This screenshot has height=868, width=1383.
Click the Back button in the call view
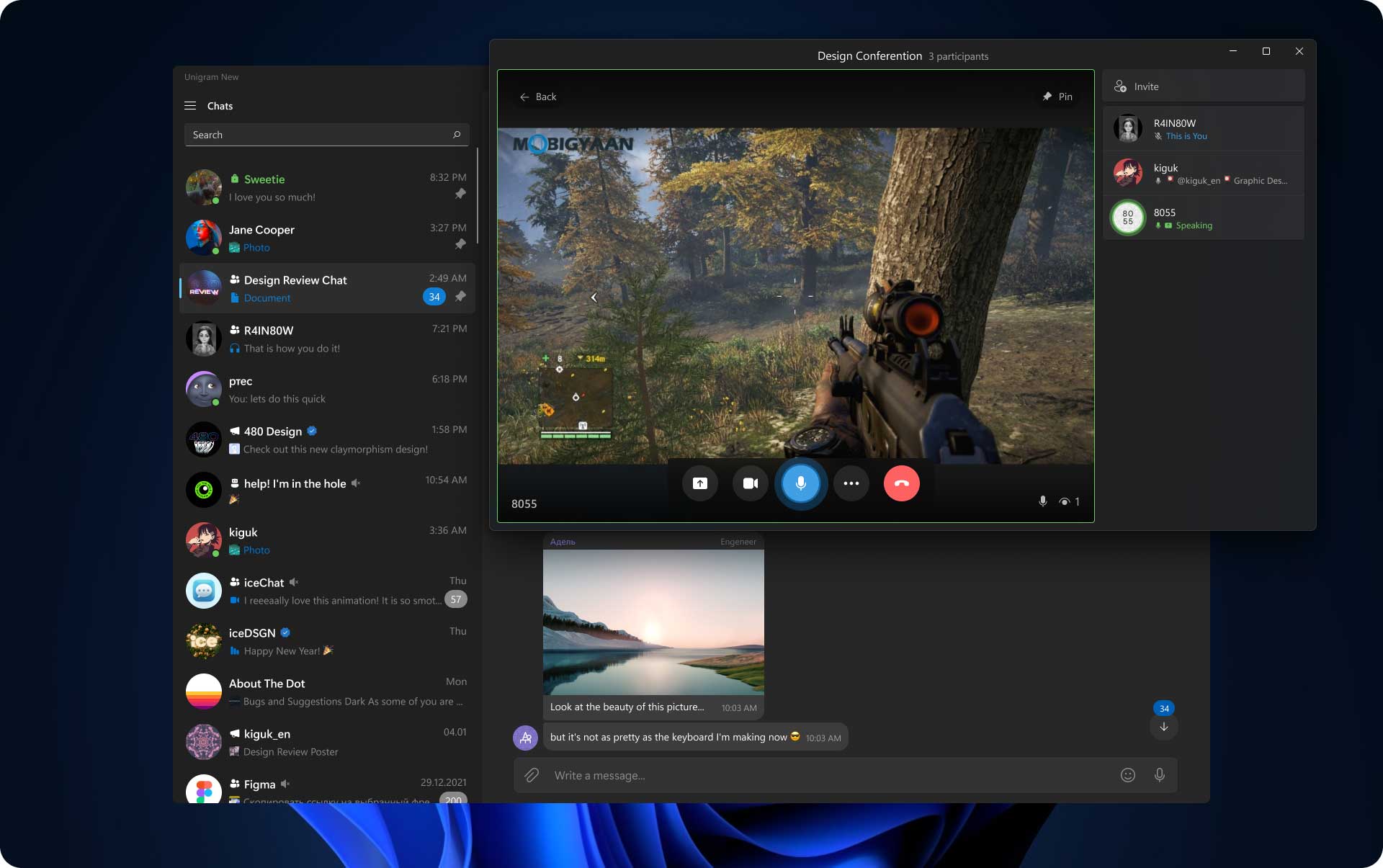click(x=538, y=97)
